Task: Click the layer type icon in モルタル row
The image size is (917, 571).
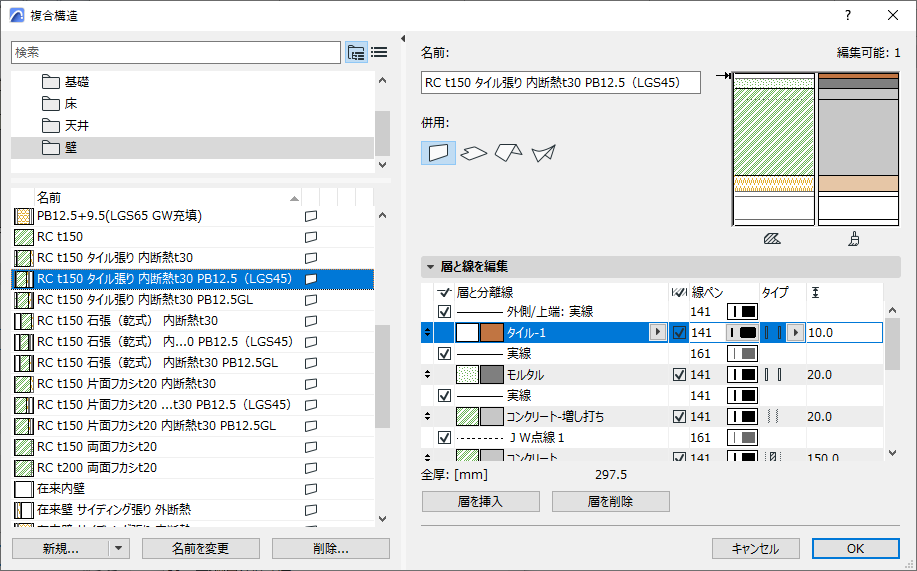Action: (x=773, y=375)
